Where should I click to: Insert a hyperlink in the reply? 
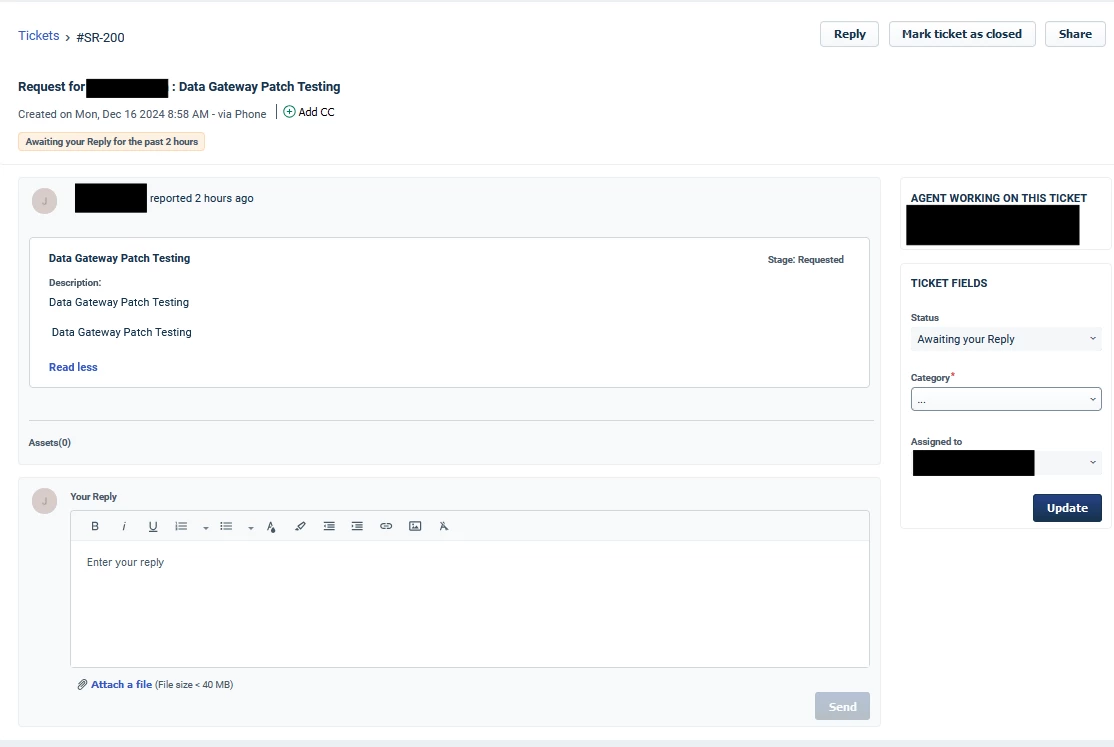[386, 526]
